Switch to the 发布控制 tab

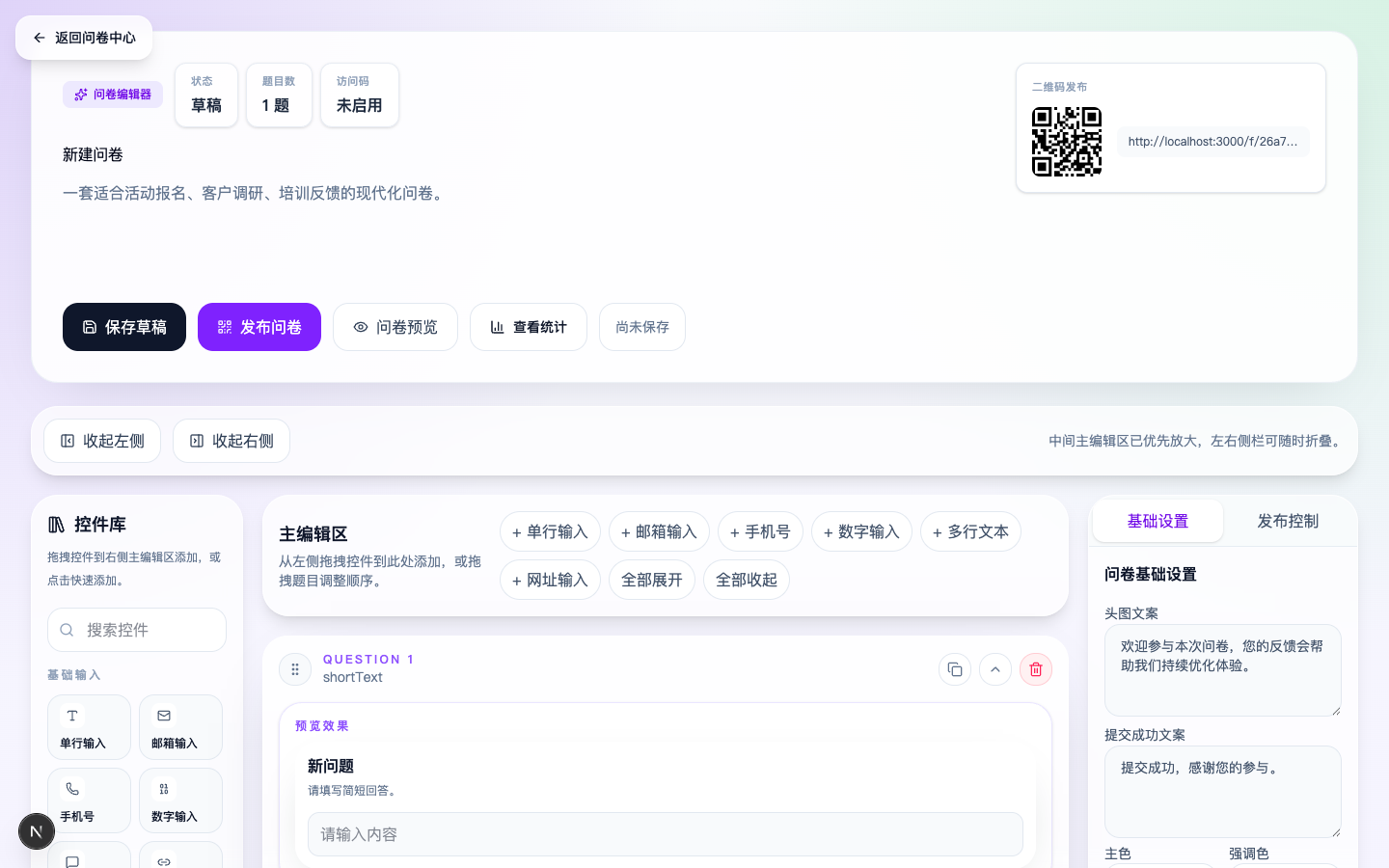1288,521
